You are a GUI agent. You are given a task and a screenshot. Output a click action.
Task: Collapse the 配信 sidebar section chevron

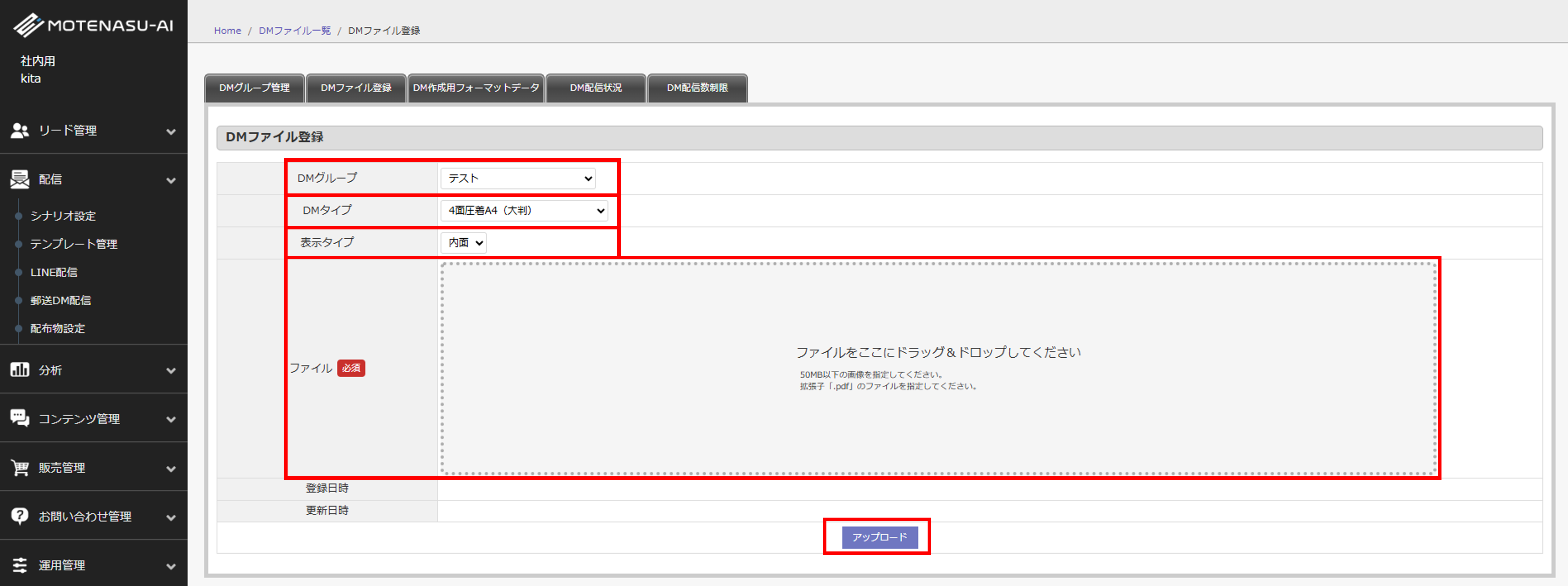171,180
